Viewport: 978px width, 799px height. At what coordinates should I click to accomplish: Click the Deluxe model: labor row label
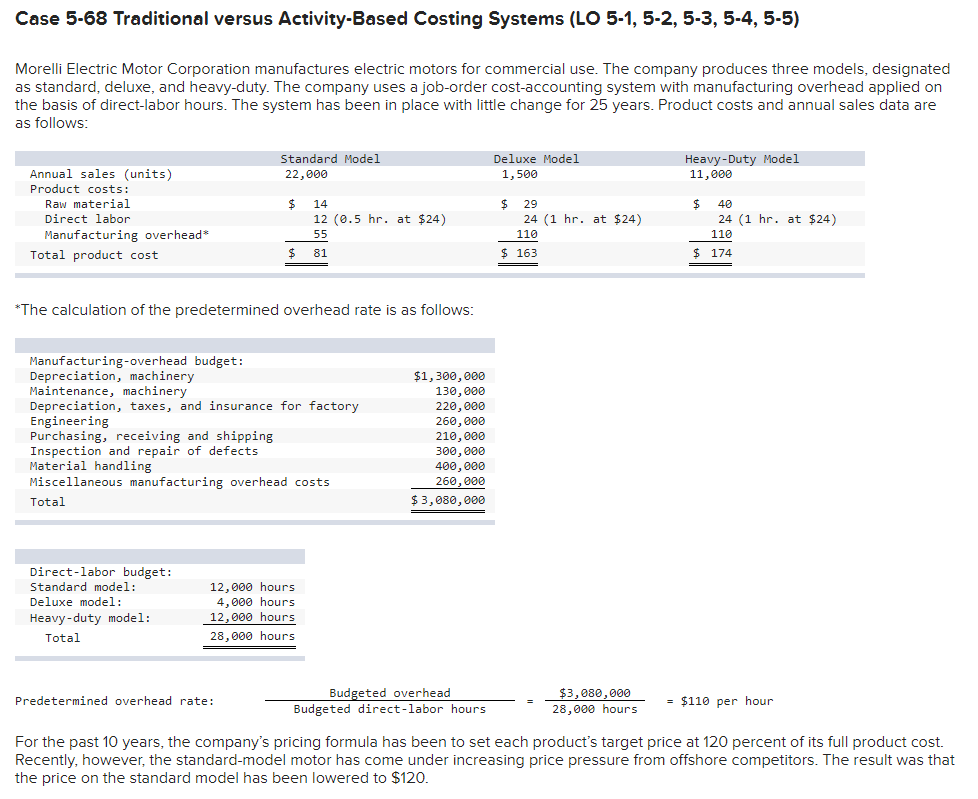(x=76, y=602)
